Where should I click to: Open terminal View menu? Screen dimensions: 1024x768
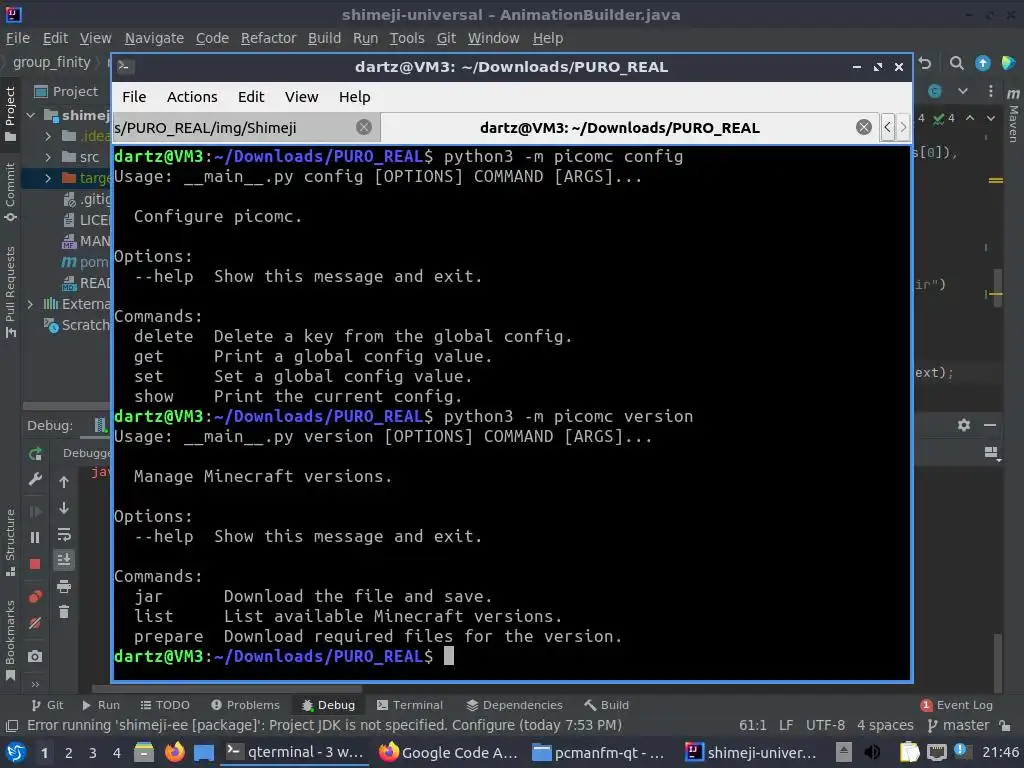302,97
